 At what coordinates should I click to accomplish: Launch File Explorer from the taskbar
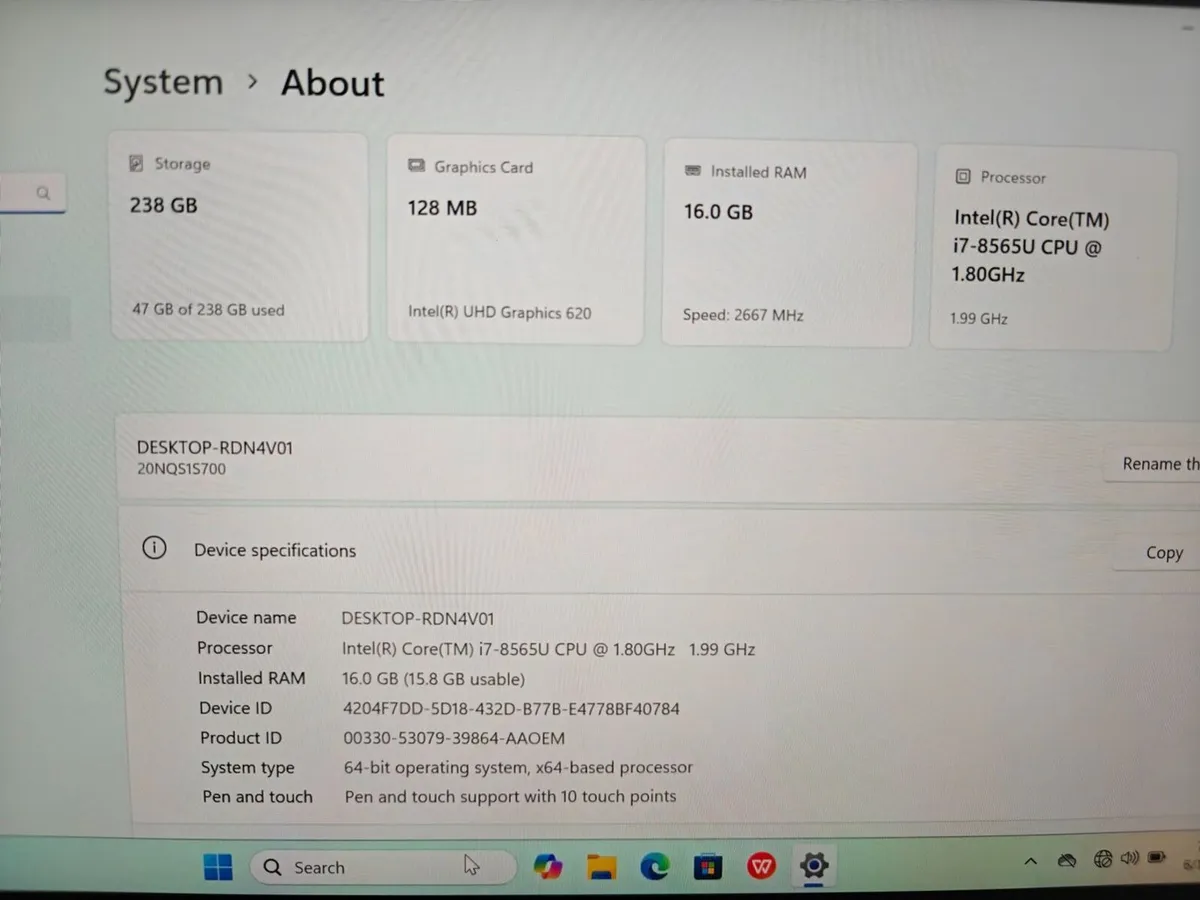tap(601, 866)
